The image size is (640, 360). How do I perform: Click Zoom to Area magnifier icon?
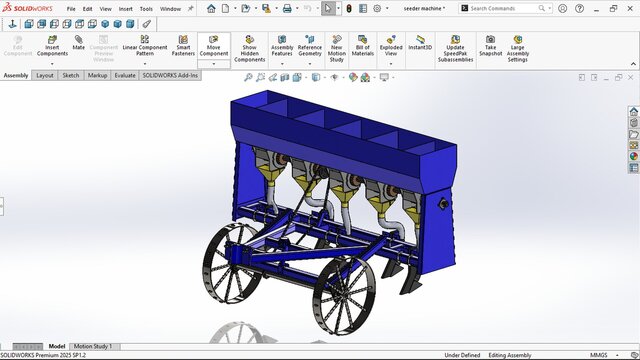point(260,77)
